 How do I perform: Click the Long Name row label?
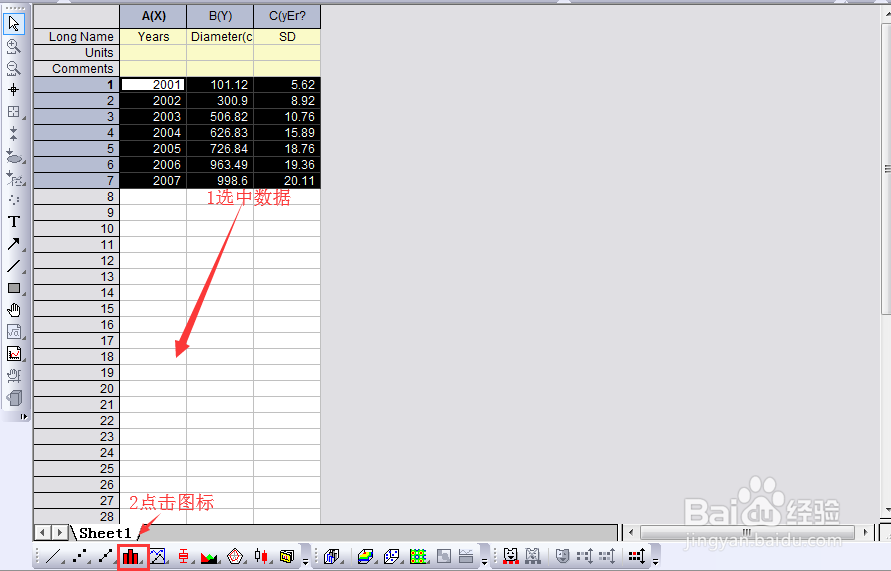pos(77,37)
